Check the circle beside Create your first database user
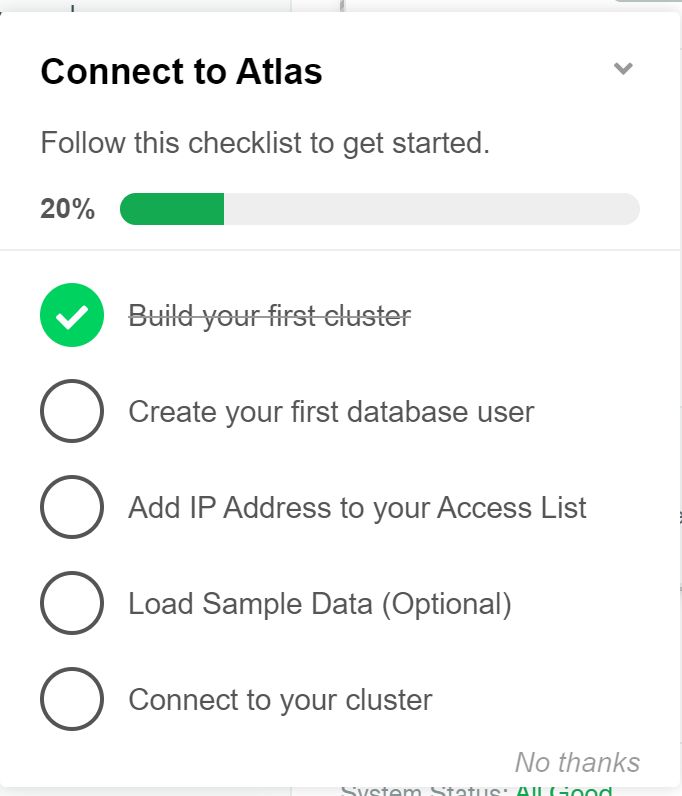Viewport: 682px width, 796px height. point(72,411)
